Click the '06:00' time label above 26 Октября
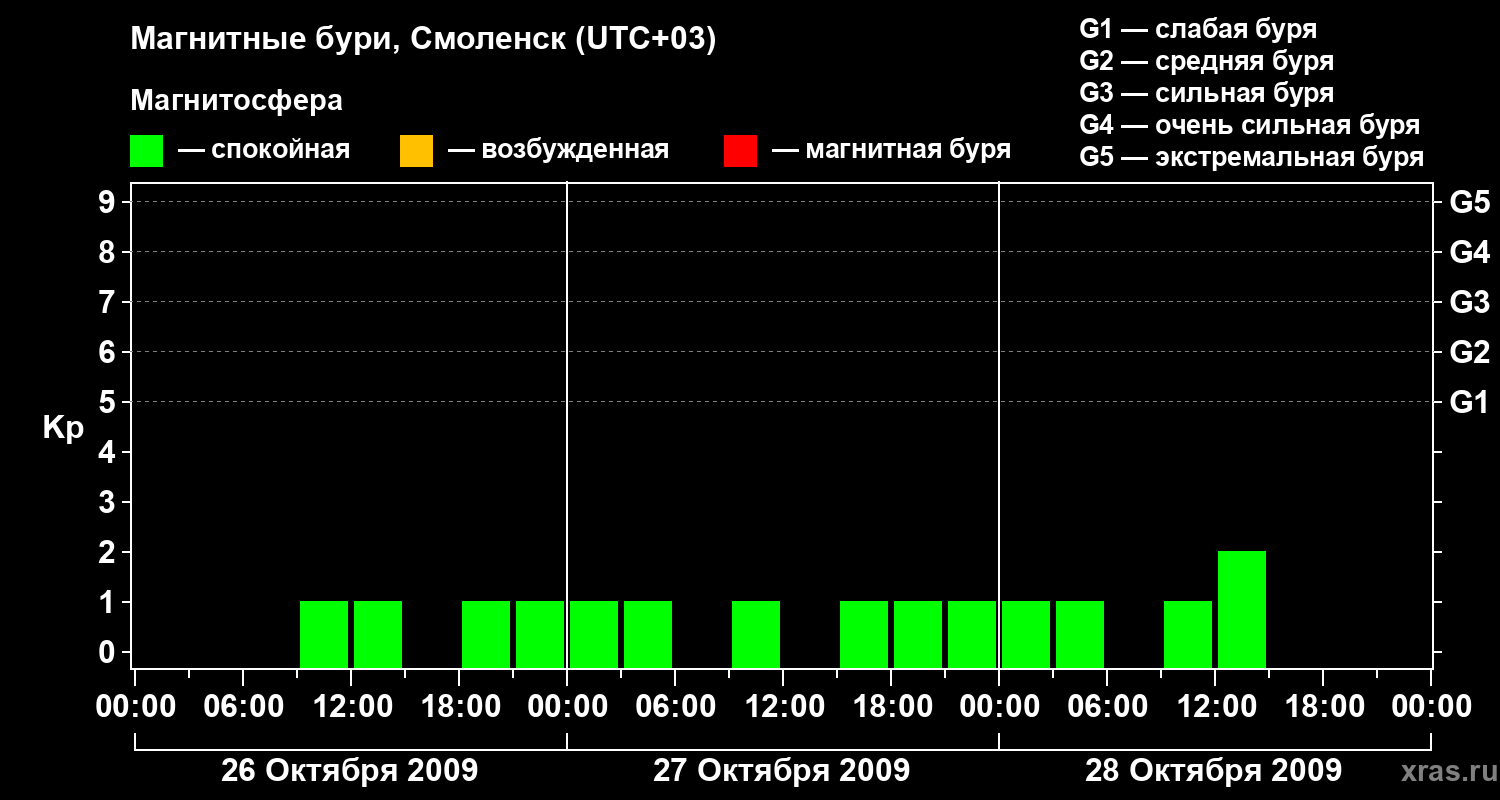The image size is (1500, 800). [243, 707]
